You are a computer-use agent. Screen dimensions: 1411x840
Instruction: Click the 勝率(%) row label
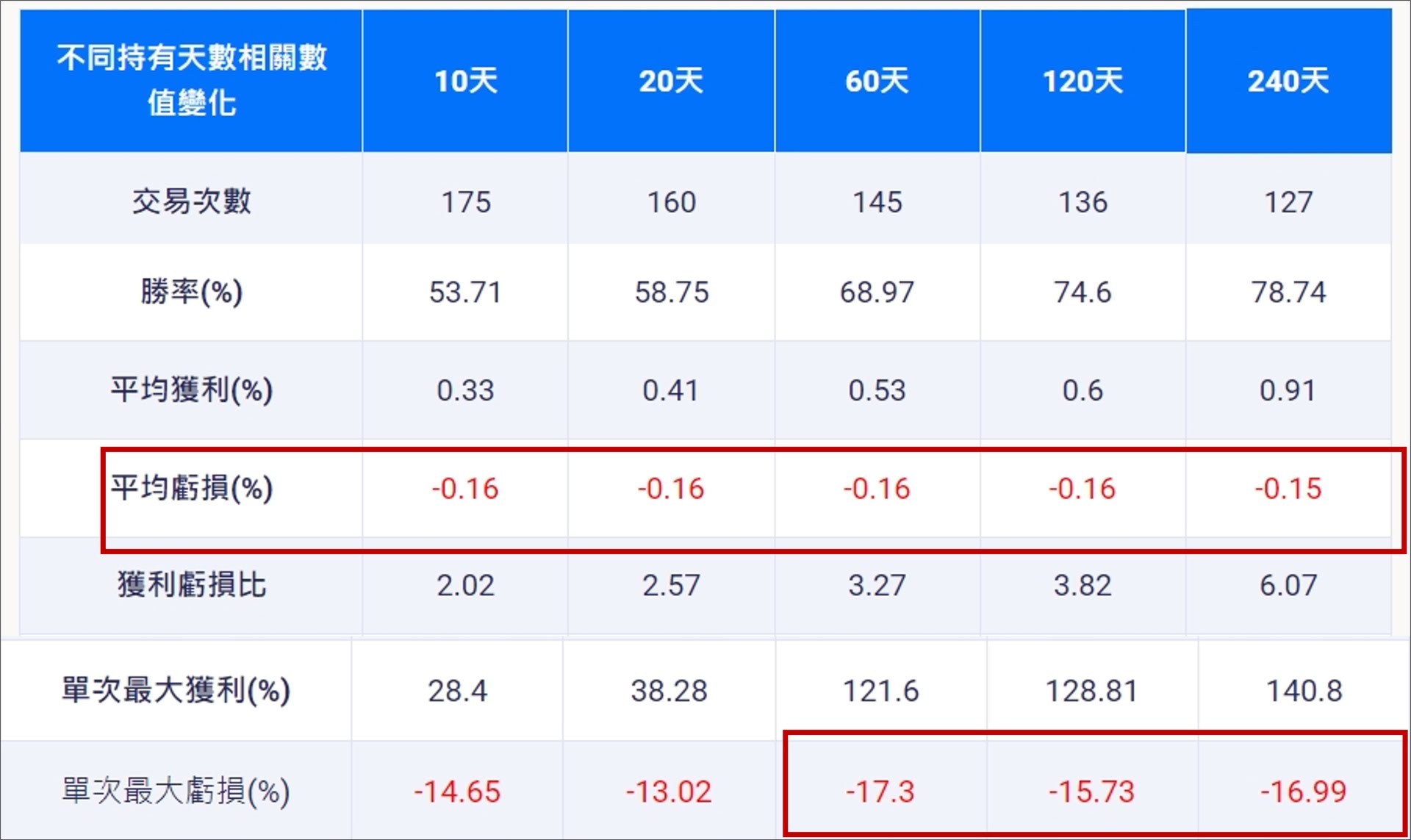(x=191, y=292)
